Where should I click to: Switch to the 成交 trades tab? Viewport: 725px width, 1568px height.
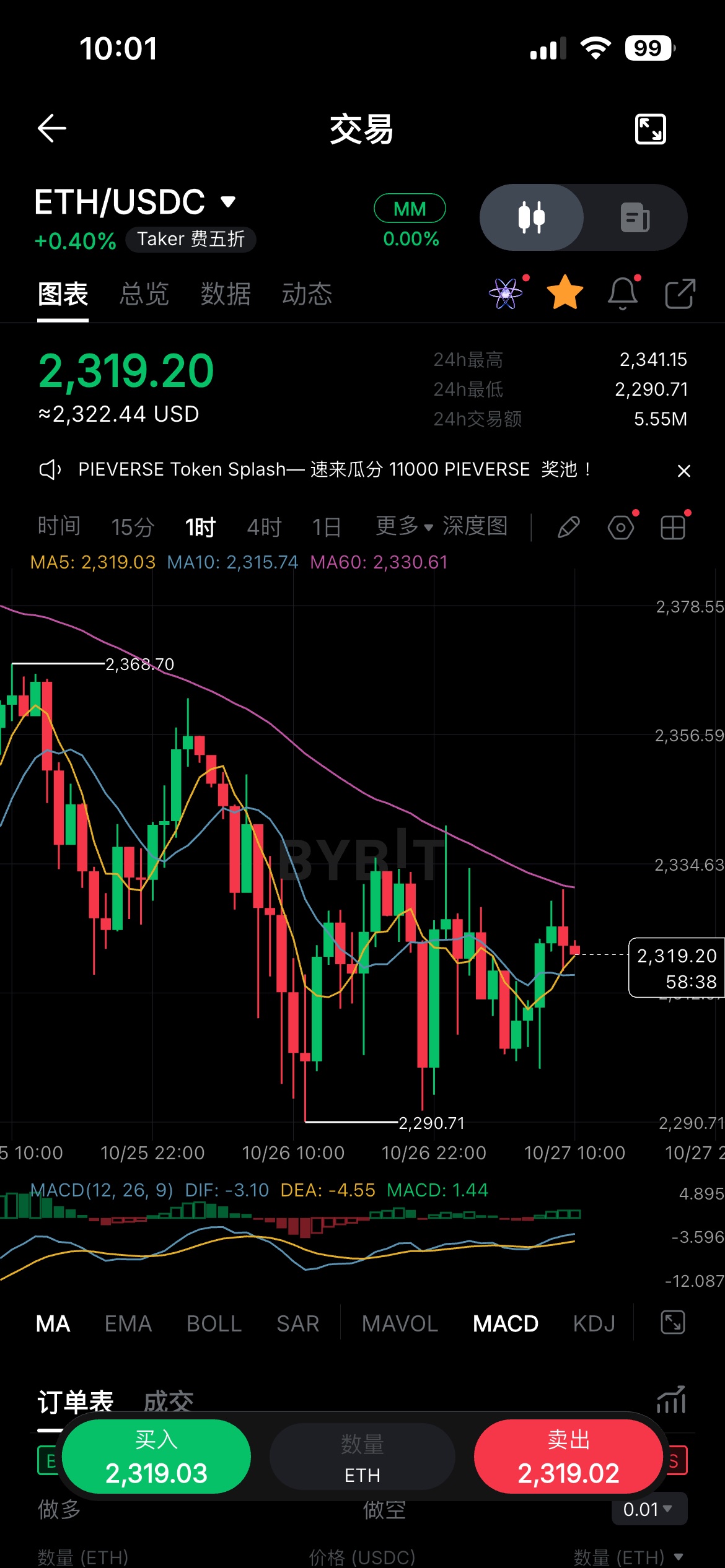coord(169,1401)
